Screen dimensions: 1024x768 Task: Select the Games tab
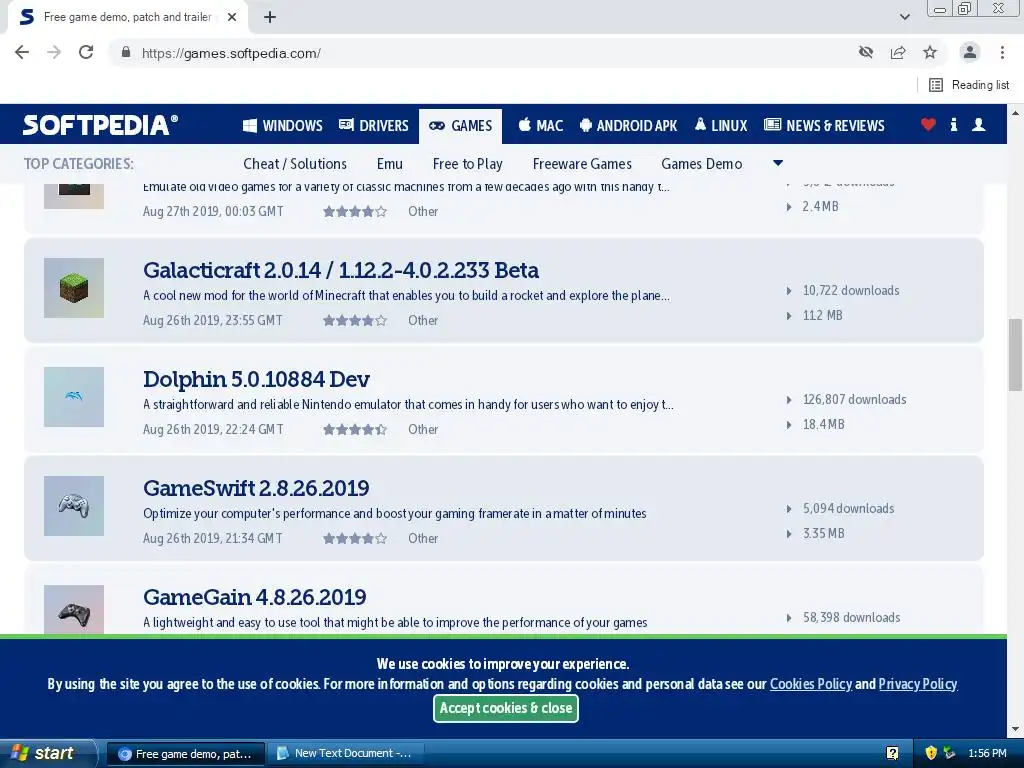[460, 125]
